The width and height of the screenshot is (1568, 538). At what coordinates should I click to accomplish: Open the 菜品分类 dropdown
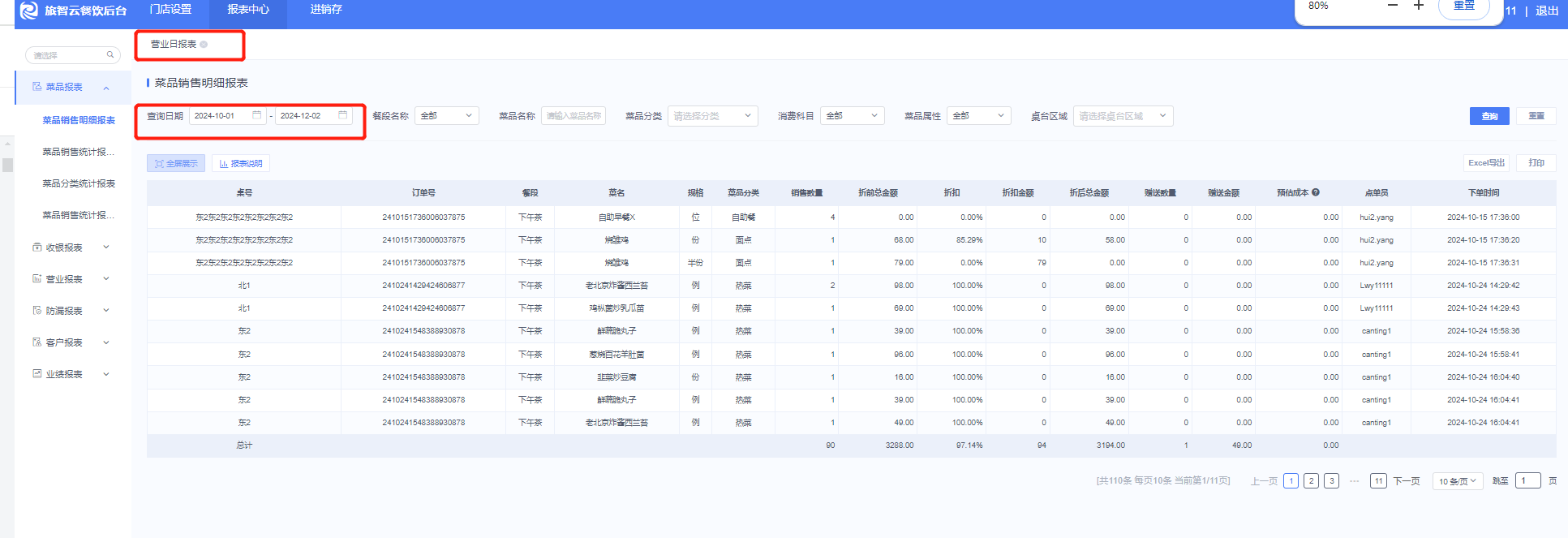pos(713,116)
